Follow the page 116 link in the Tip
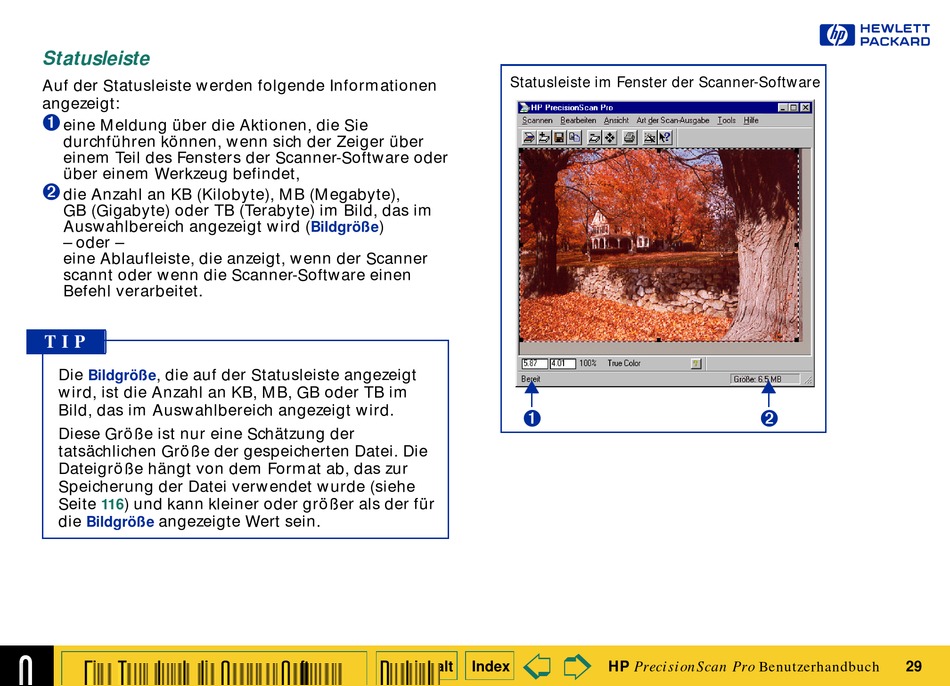 (112, 504)
